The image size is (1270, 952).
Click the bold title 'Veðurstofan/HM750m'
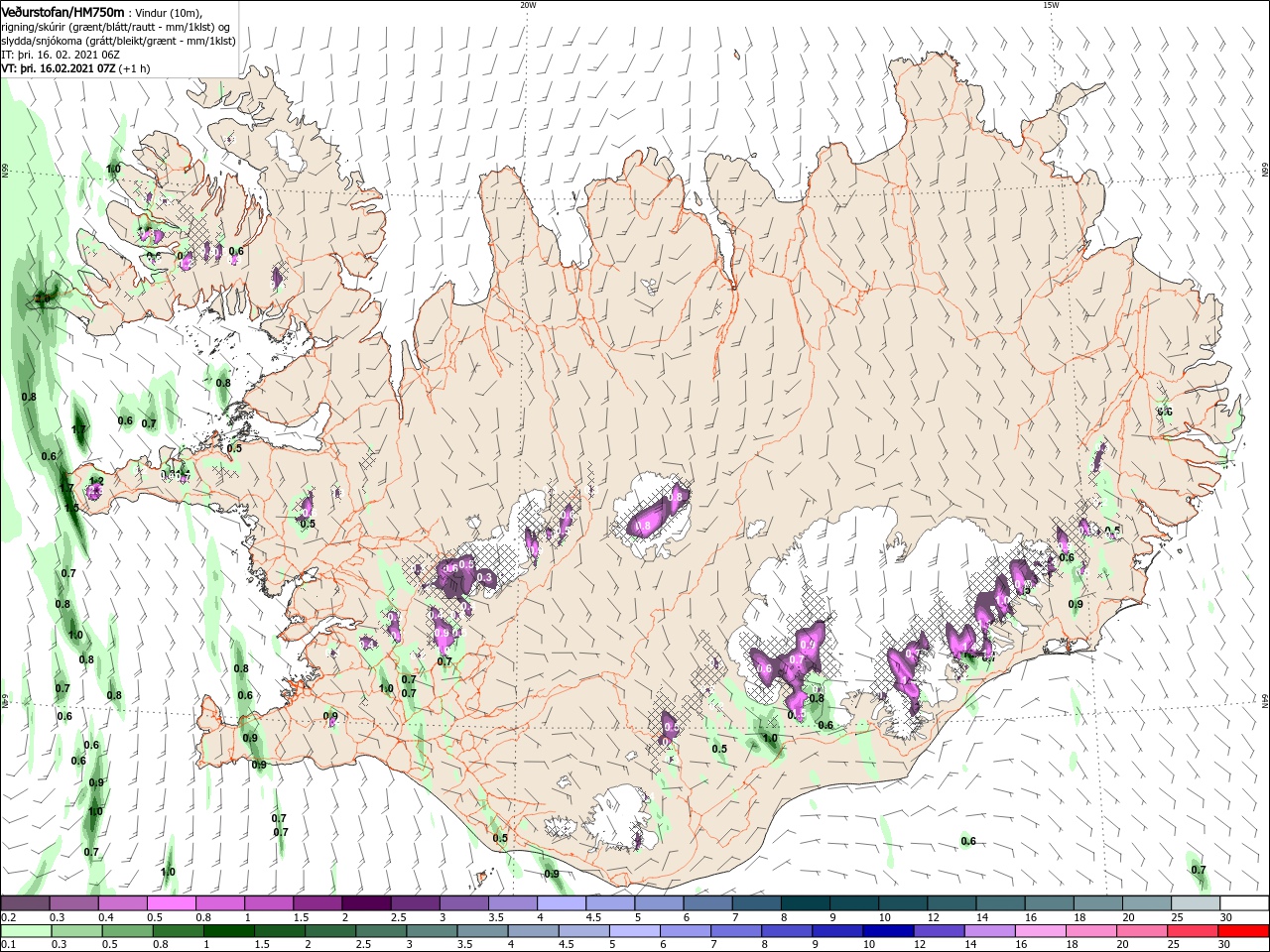63,12
